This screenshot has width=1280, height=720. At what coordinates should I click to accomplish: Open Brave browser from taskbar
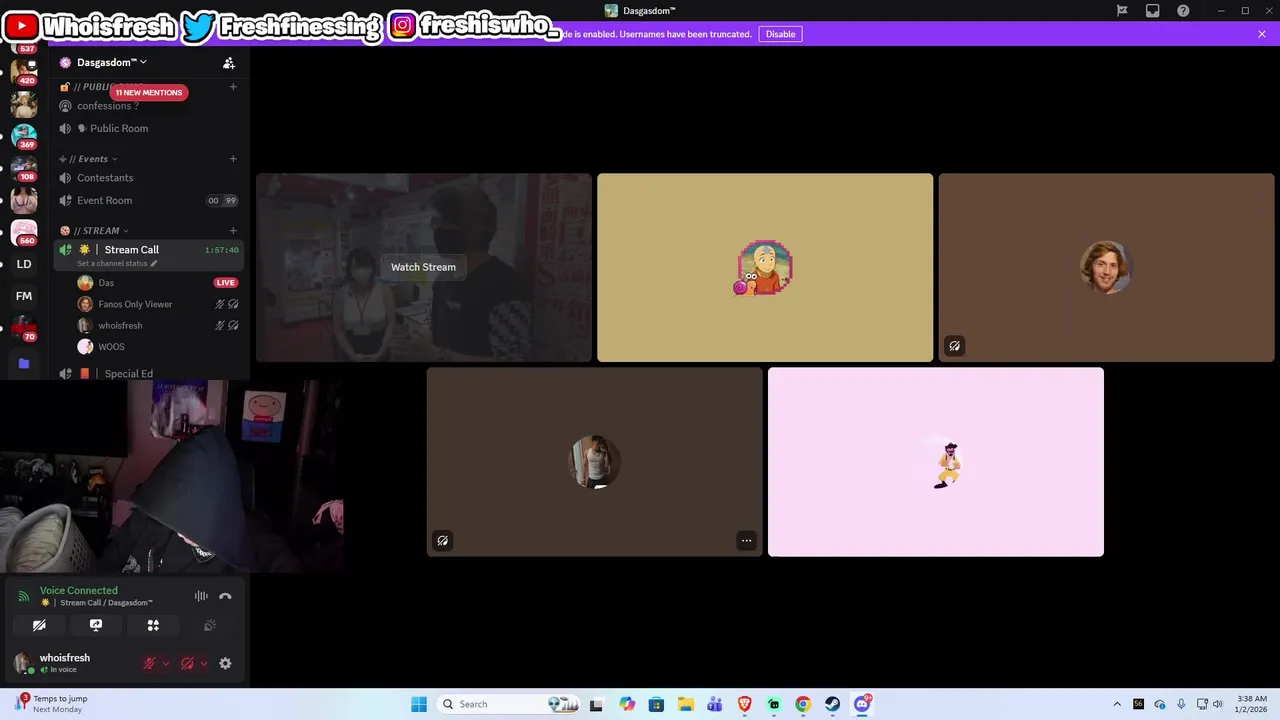[744, 704]
